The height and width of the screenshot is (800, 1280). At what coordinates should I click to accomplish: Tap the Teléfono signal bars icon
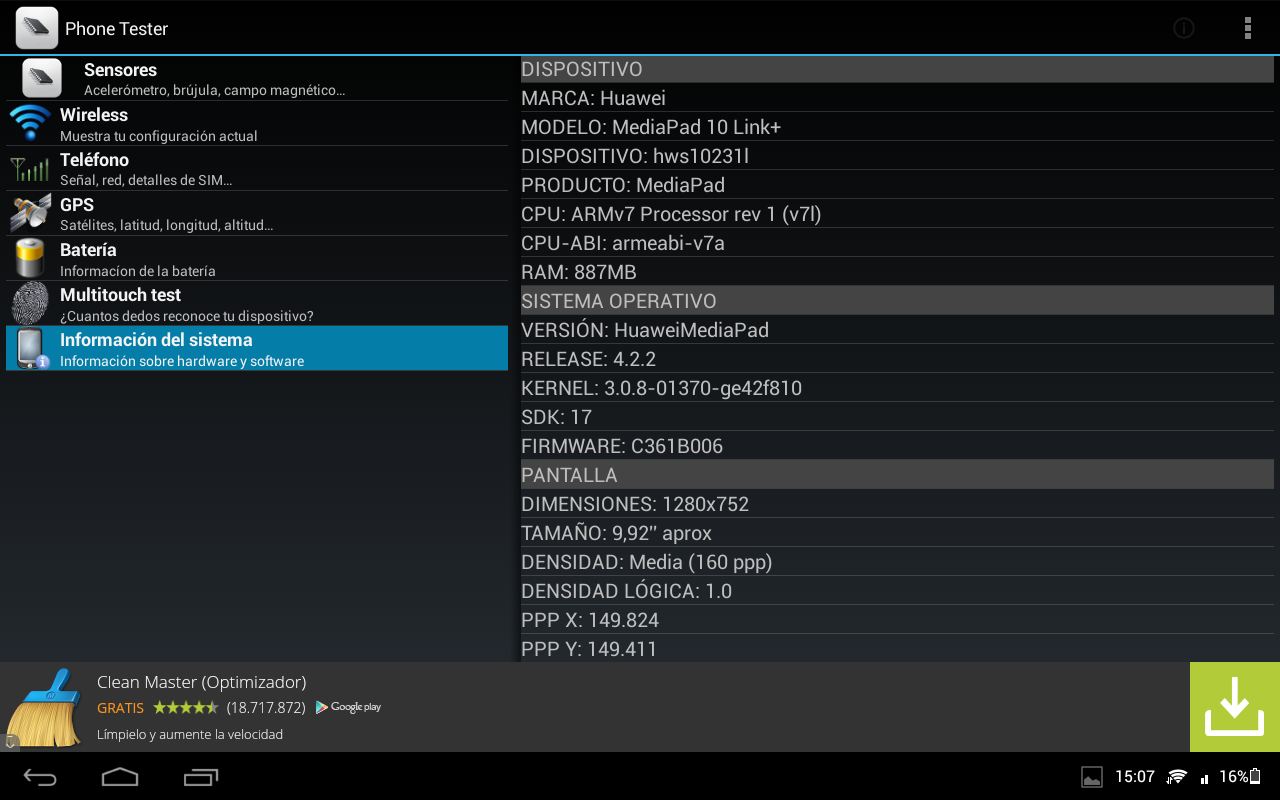tap(30, 168)
